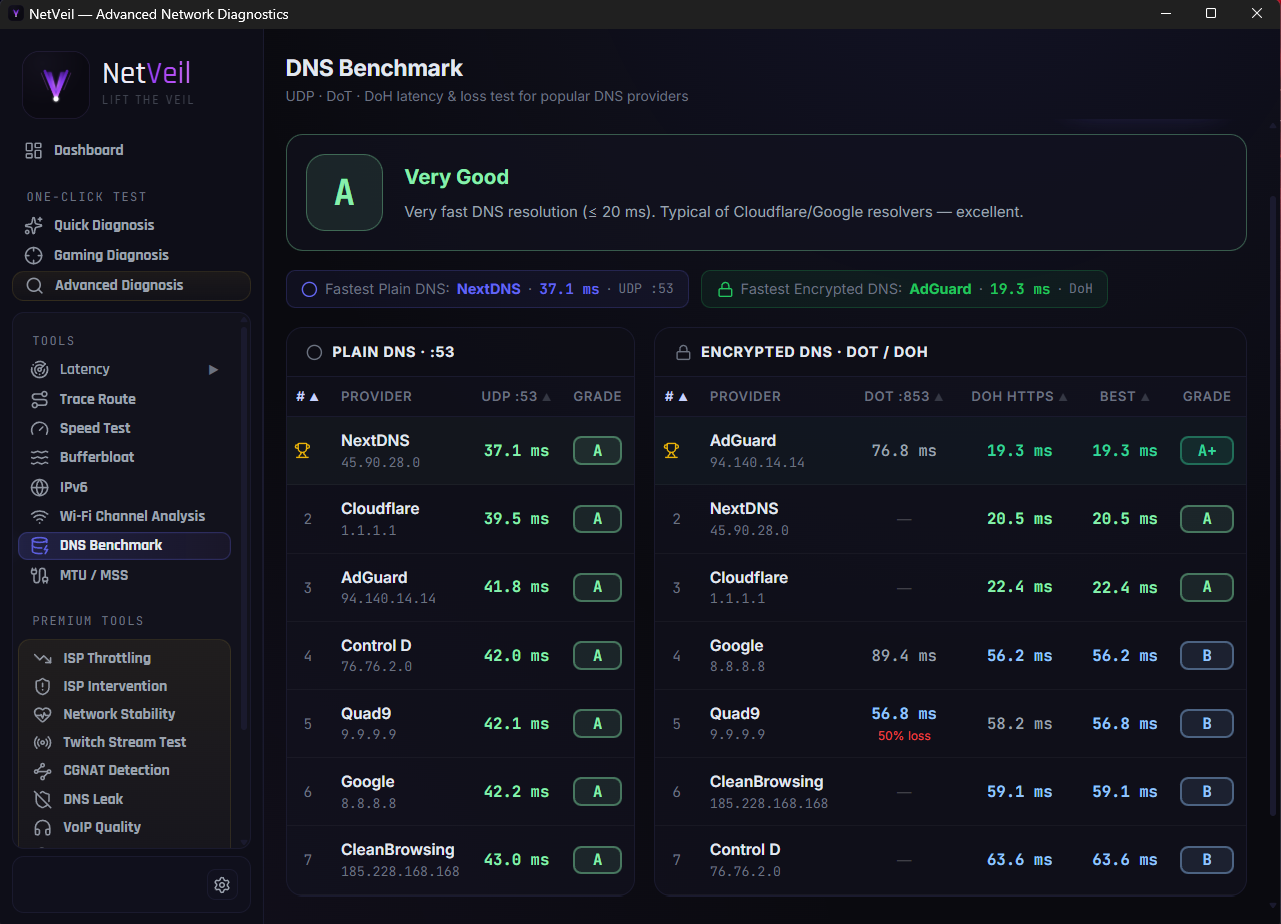Open the Speed Test tool
This screenshot has height=924, width=1281.
point(124,428)
